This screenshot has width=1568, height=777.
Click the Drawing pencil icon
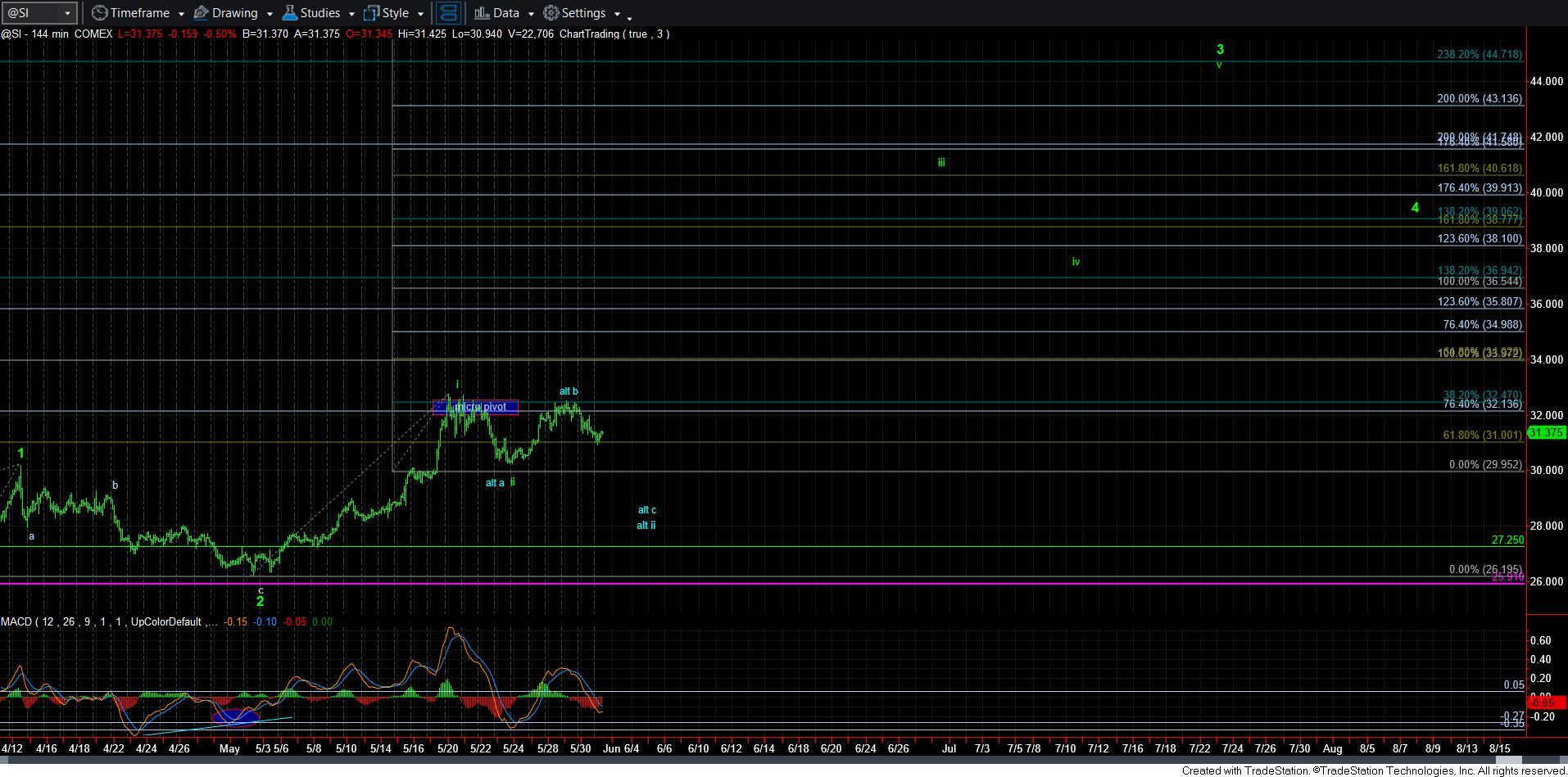click(202, 13)
